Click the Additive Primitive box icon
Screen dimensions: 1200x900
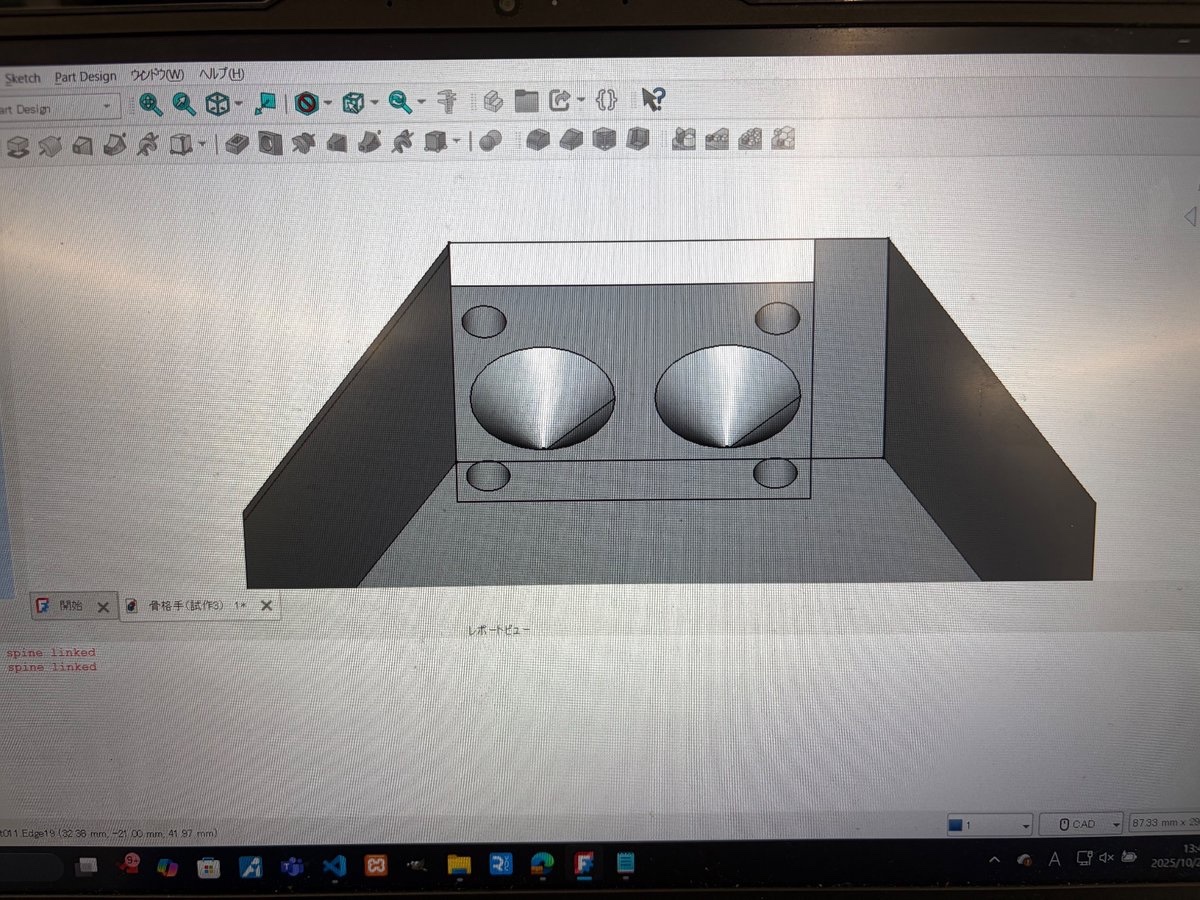(x=180, y=144)
